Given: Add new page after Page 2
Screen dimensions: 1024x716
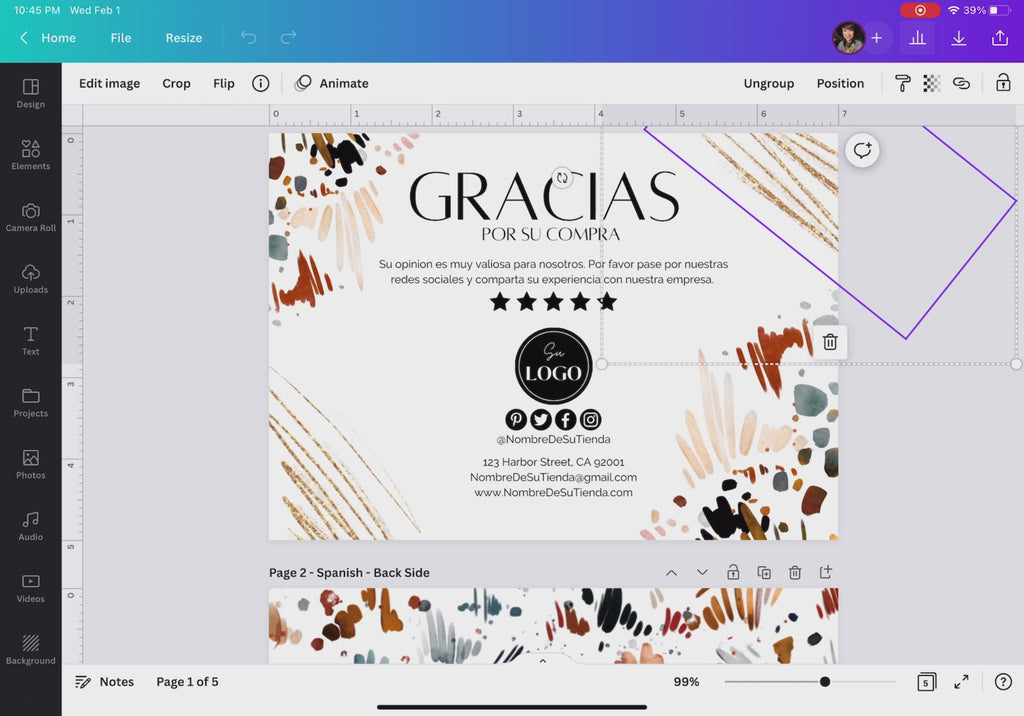Looking at the screenshot, I should [x=825, y=572].
